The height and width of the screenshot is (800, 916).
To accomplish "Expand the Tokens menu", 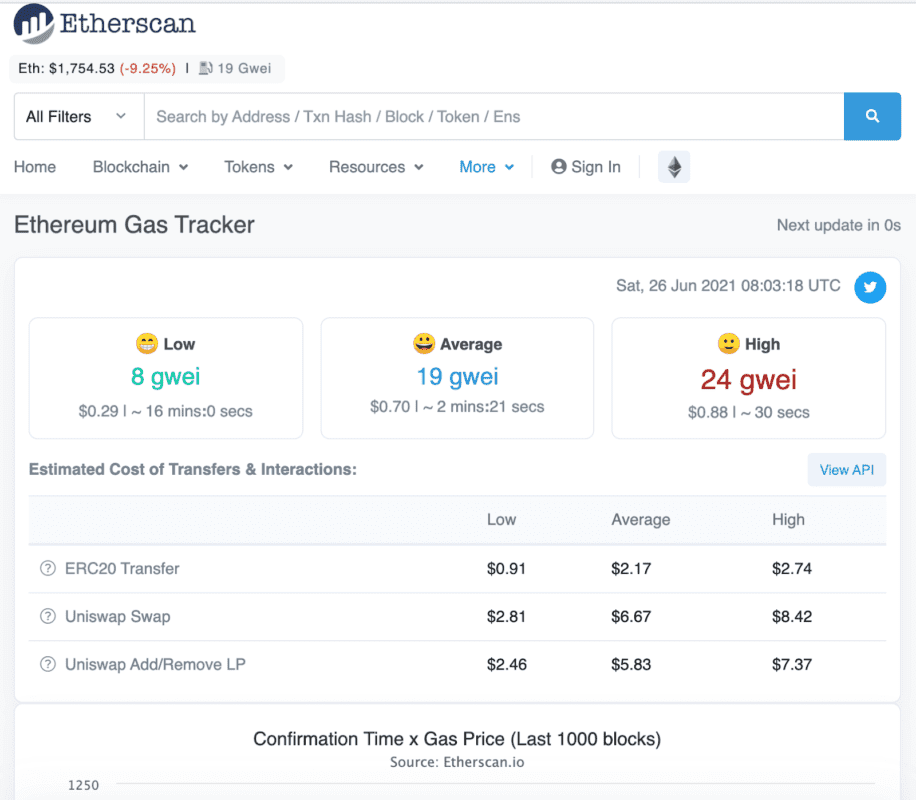I will coord(258,167).
